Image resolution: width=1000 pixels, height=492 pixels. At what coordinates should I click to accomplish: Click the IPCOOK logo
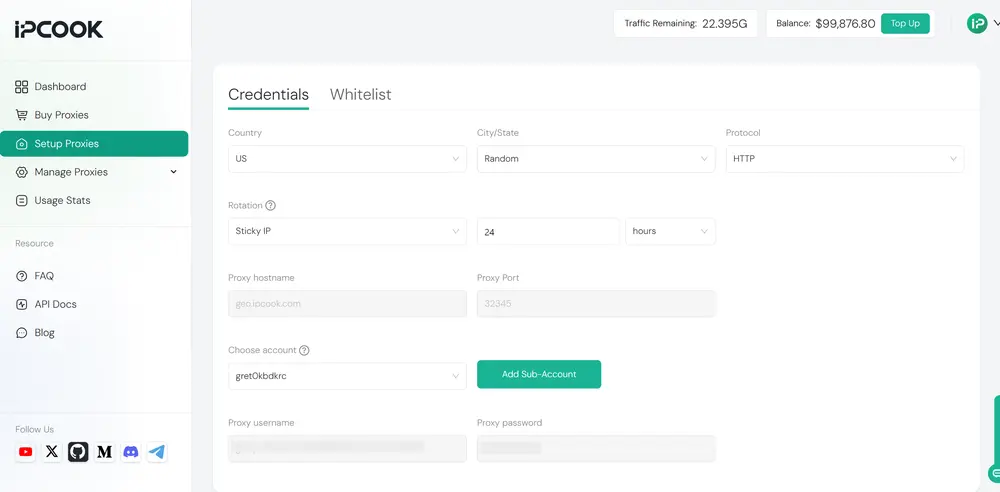coord(59,29)
